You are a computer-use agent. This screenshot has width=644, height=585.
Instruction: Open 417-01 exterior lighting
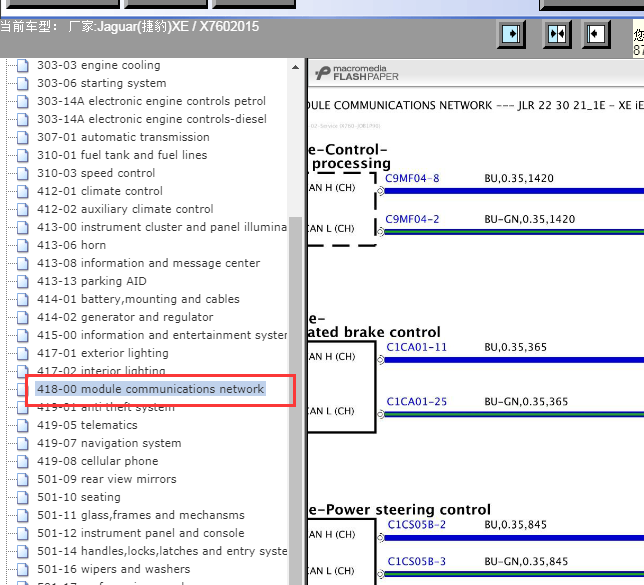tap(103, 353)
